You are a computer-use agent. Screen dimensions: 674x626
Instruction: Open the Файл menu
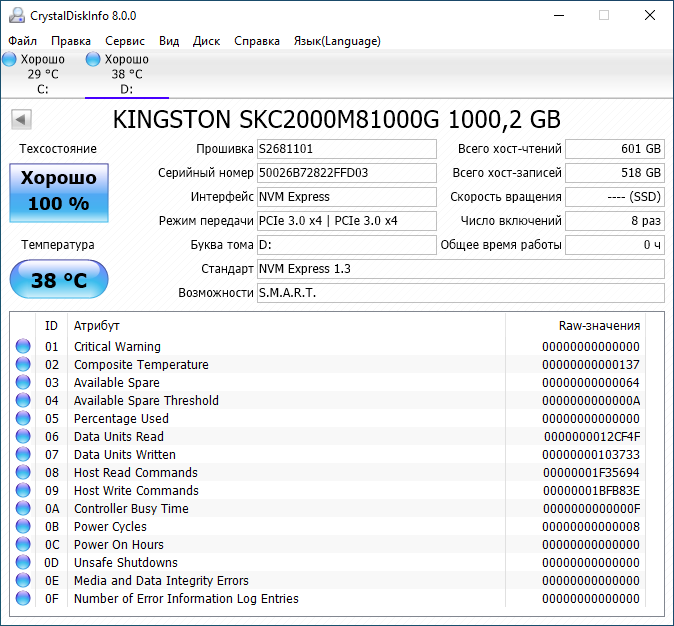(22, 41)
